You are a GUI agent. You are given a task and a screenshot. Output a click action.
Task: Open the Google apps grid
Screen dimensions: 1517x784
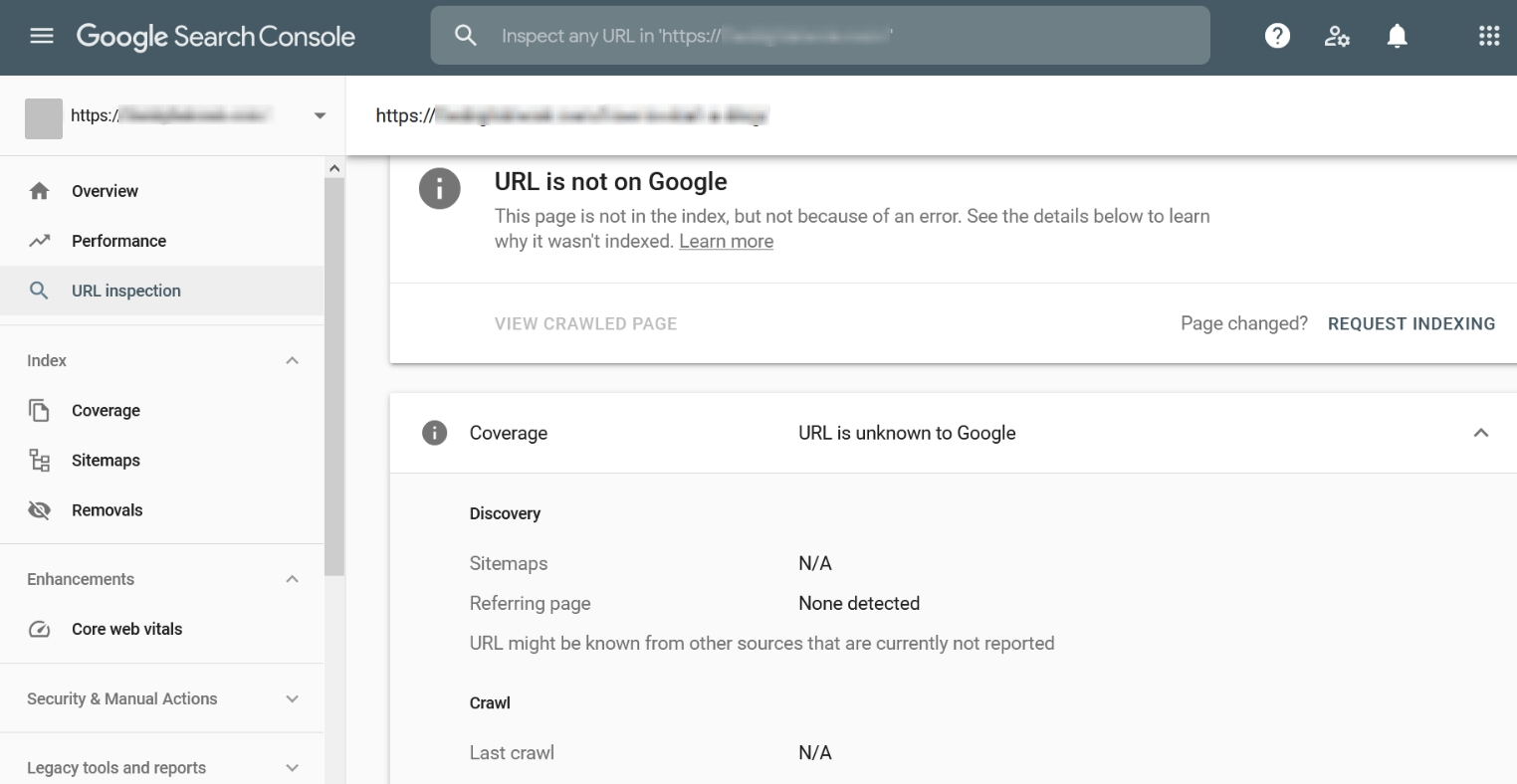click(x=1489, y=36)
